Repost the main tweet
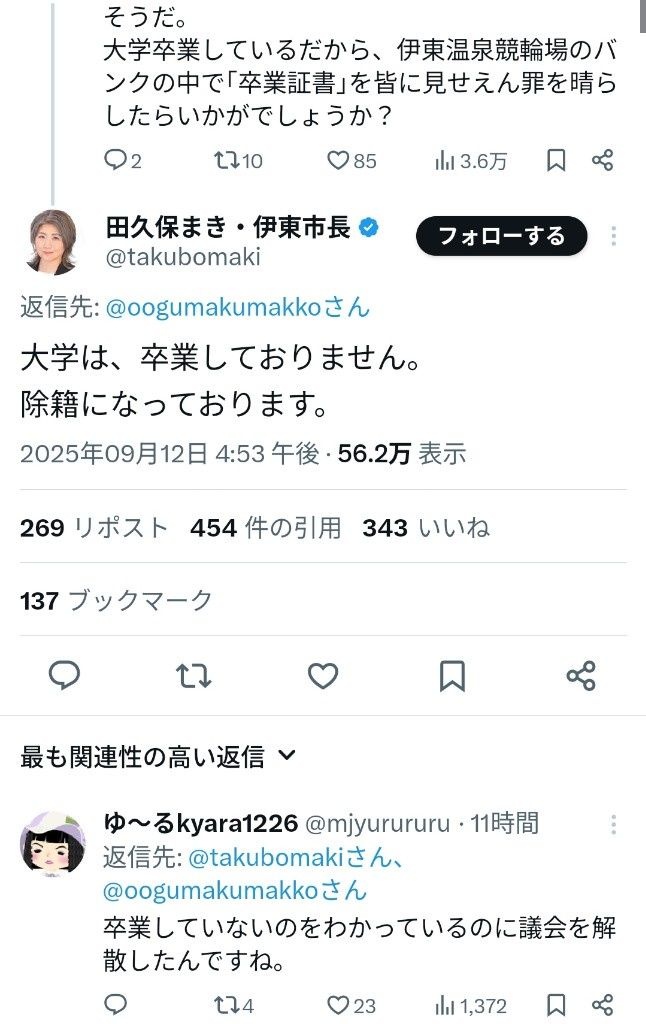This screenshot has width=646, height=1024. tap(193, 676)
